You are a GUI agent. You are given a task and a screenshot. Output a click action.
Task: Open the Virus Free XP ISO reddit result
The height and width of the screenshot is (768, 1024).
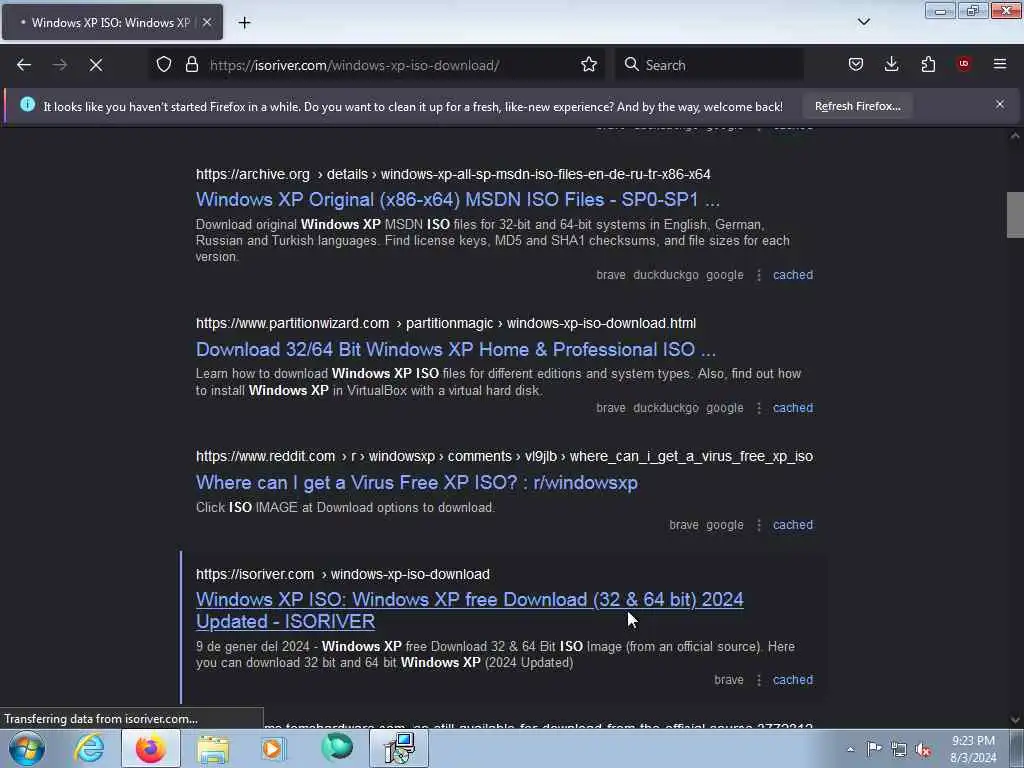click(417, 483)
